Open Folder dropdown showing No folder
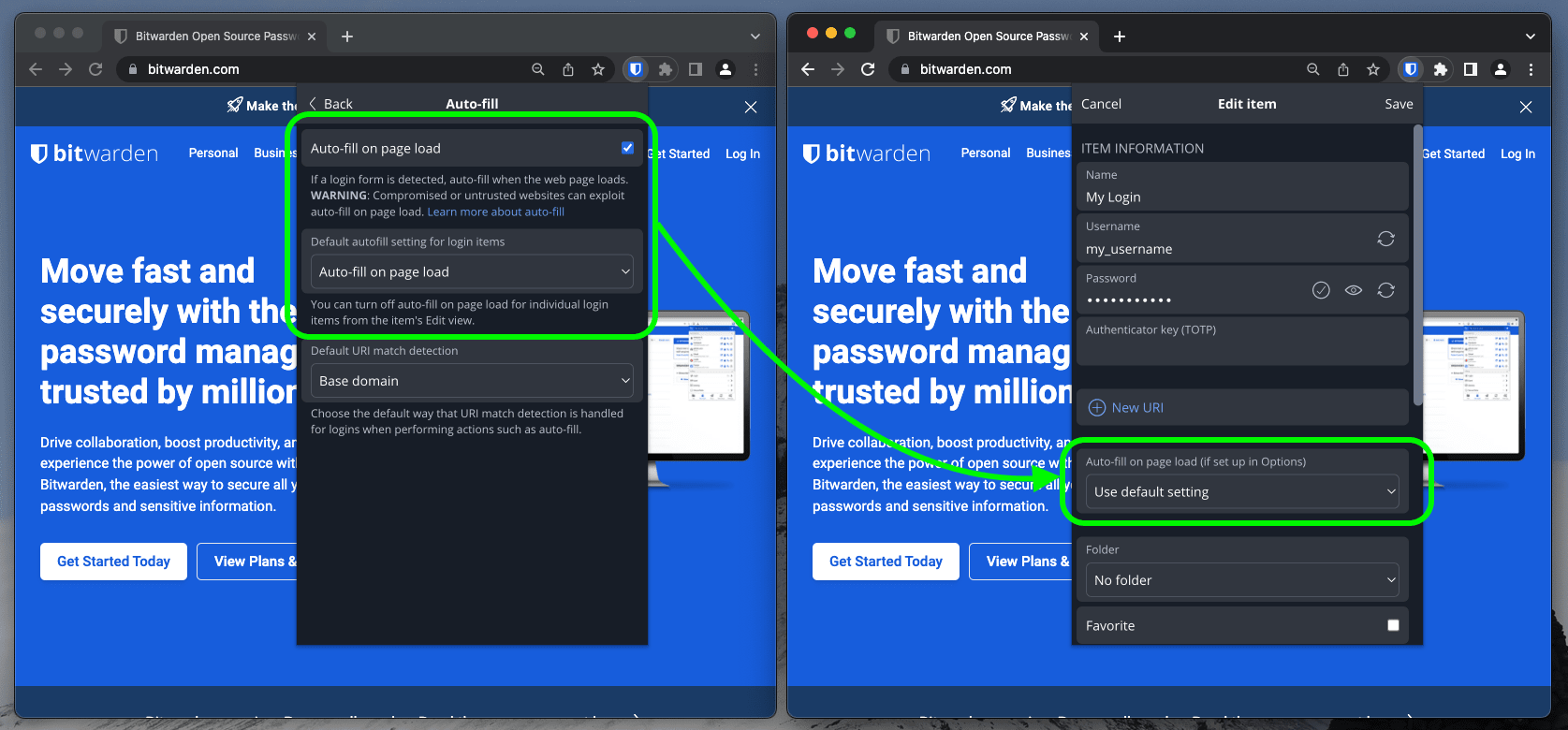The image size is (1568, 730). coord(1242,580)
